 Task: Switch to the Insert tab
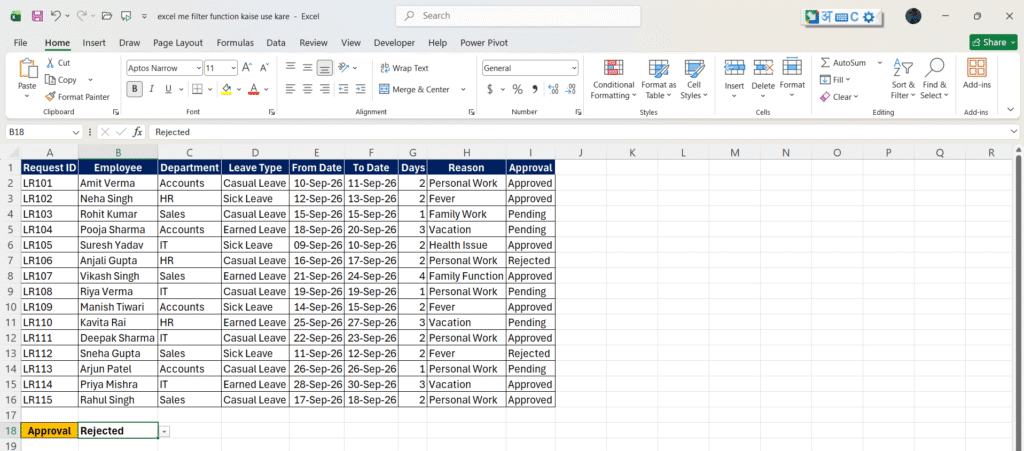click(x=94, y=42)
